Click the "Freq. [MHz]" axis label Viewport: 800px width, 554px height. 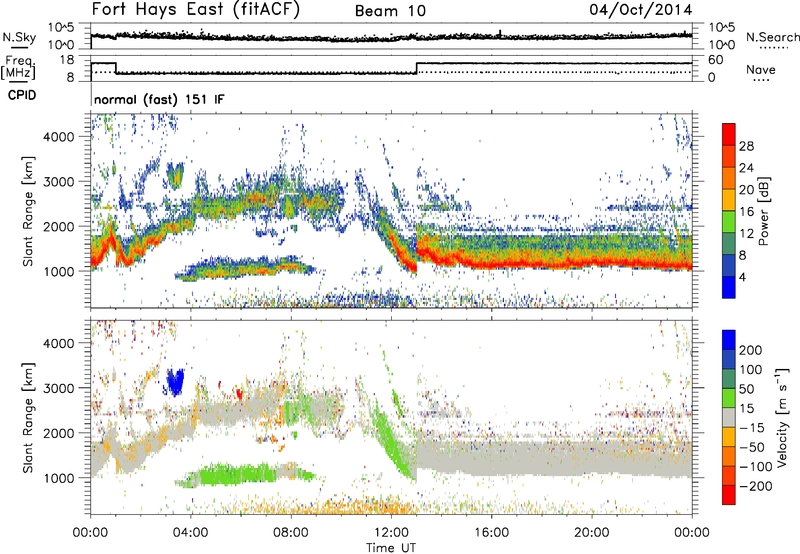click(x=18, y=67)
